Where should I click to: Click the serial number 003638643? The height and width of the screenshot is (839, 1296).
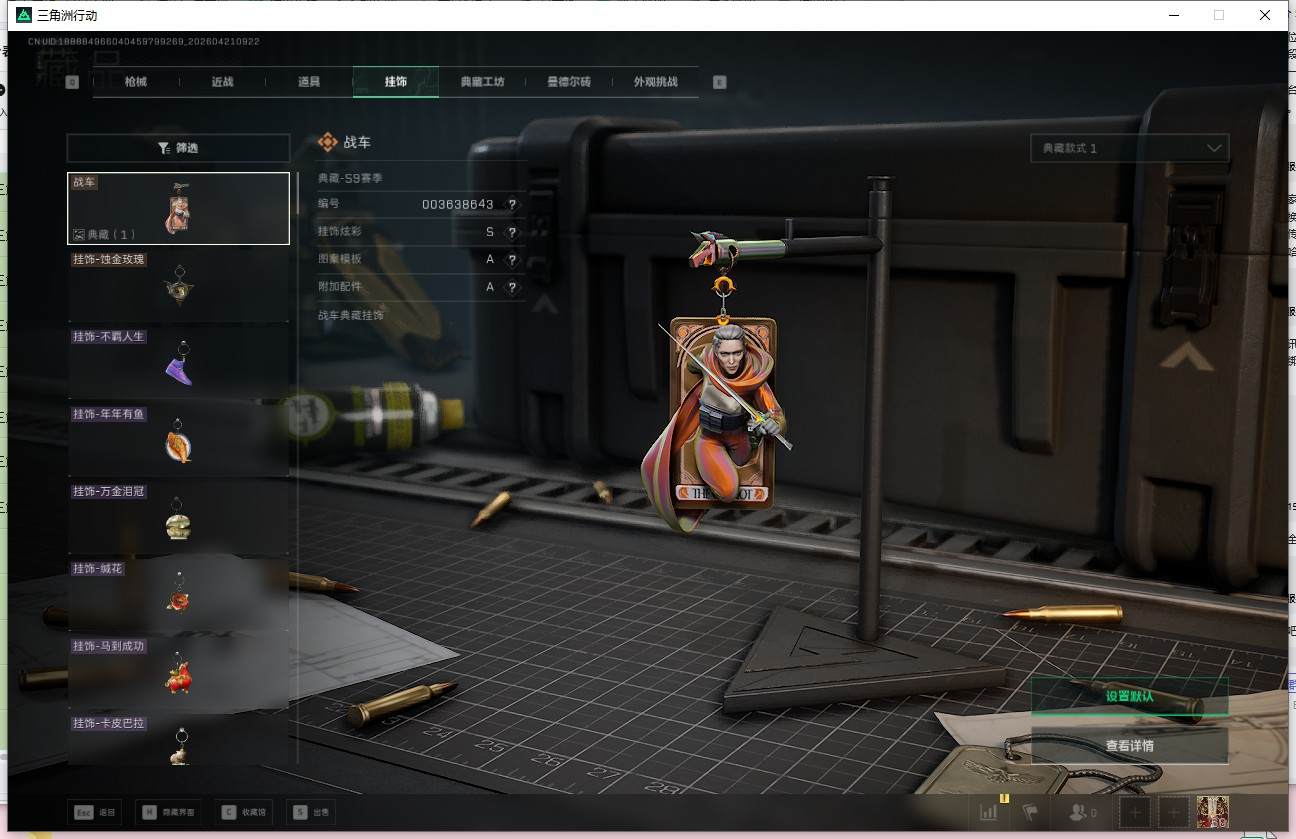[457, 204]
